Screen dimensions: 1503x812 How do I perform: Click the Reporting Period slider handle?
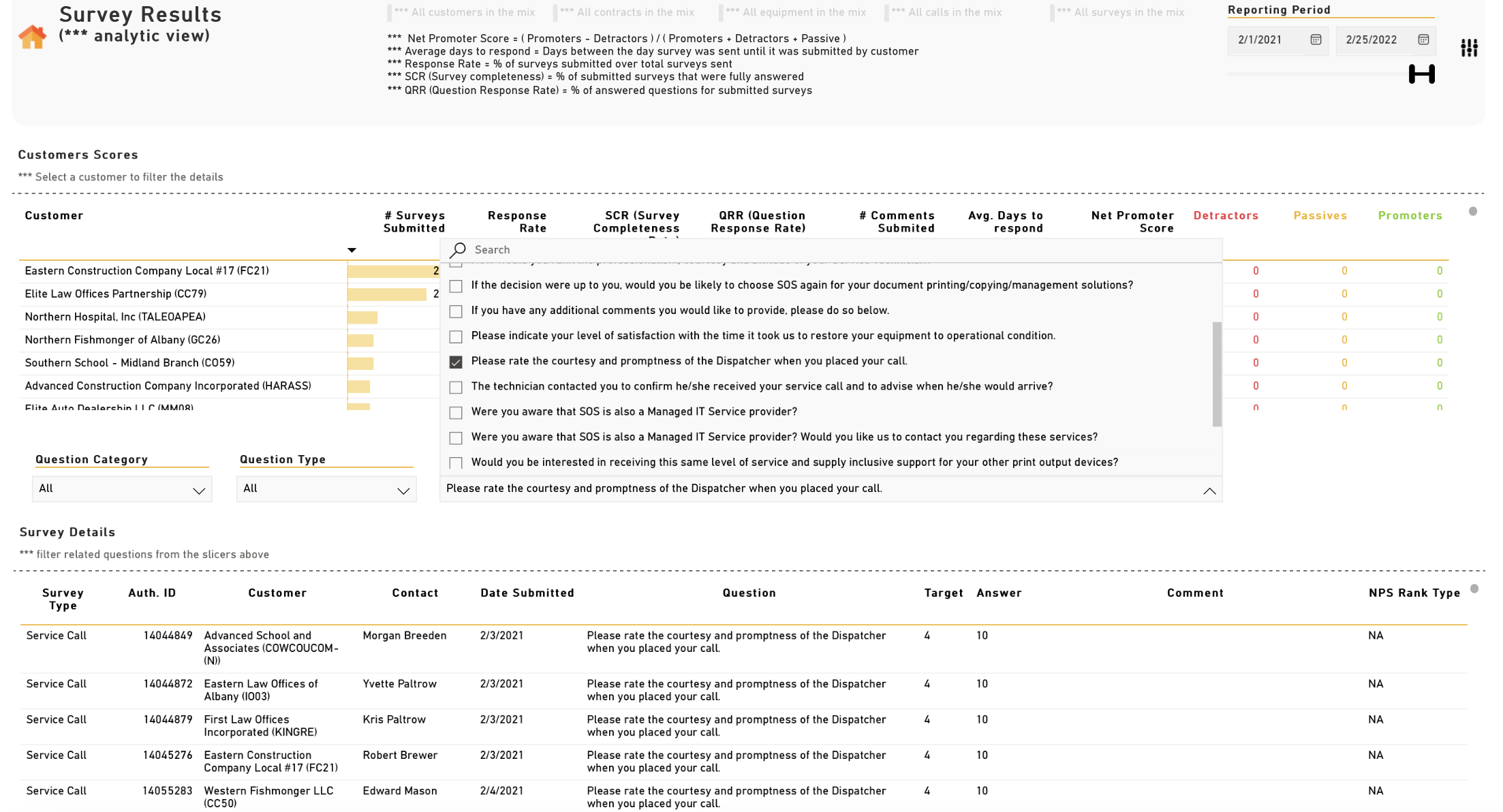[x=1421, y=74]
